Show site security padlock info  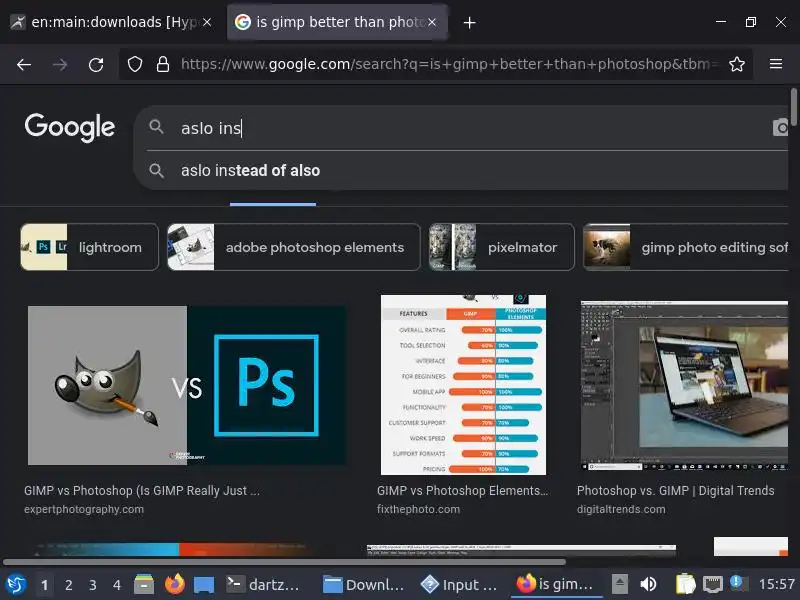coord(163,64)
